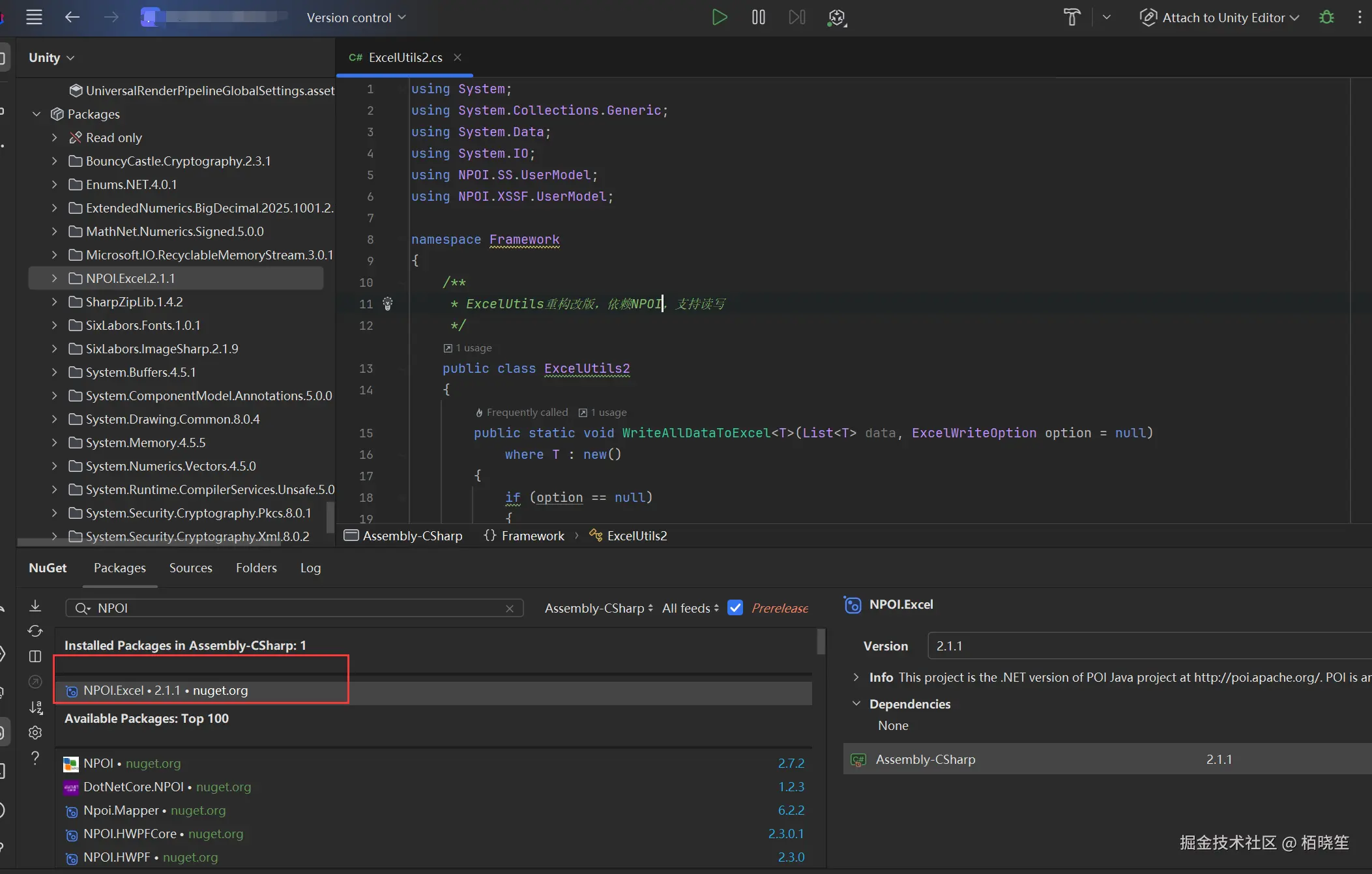Select the NPOI.HWPF package row
Image resolution: width=1372 pixels, height=874 pixels.
pos(434,858)
